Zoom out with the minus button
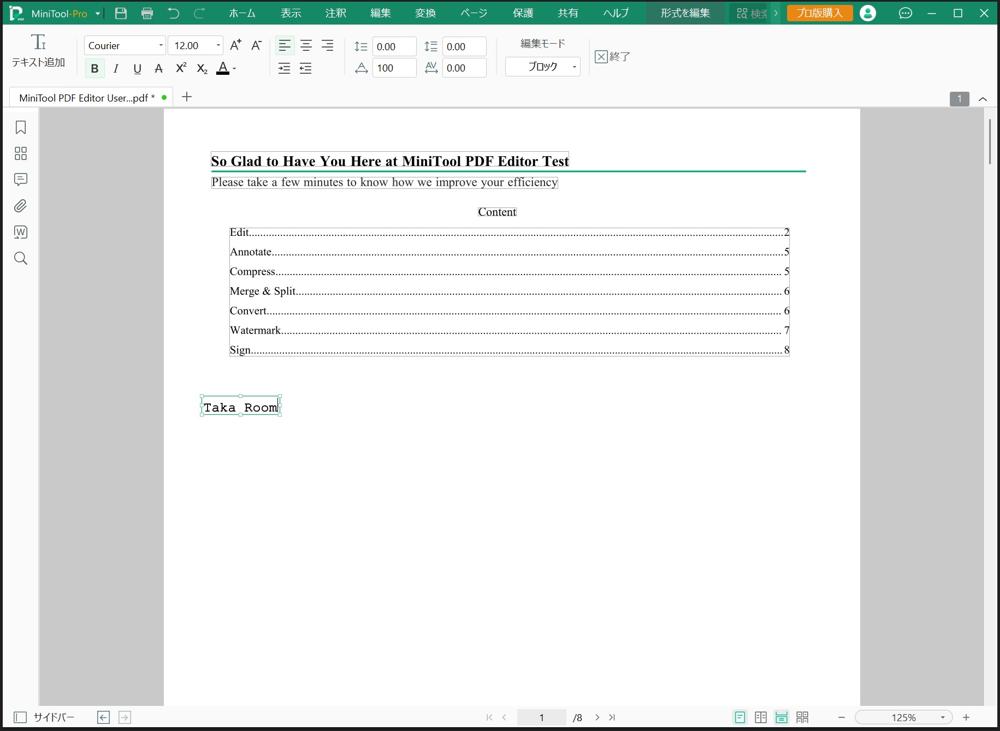1000x731 pixels. [841, 718]
